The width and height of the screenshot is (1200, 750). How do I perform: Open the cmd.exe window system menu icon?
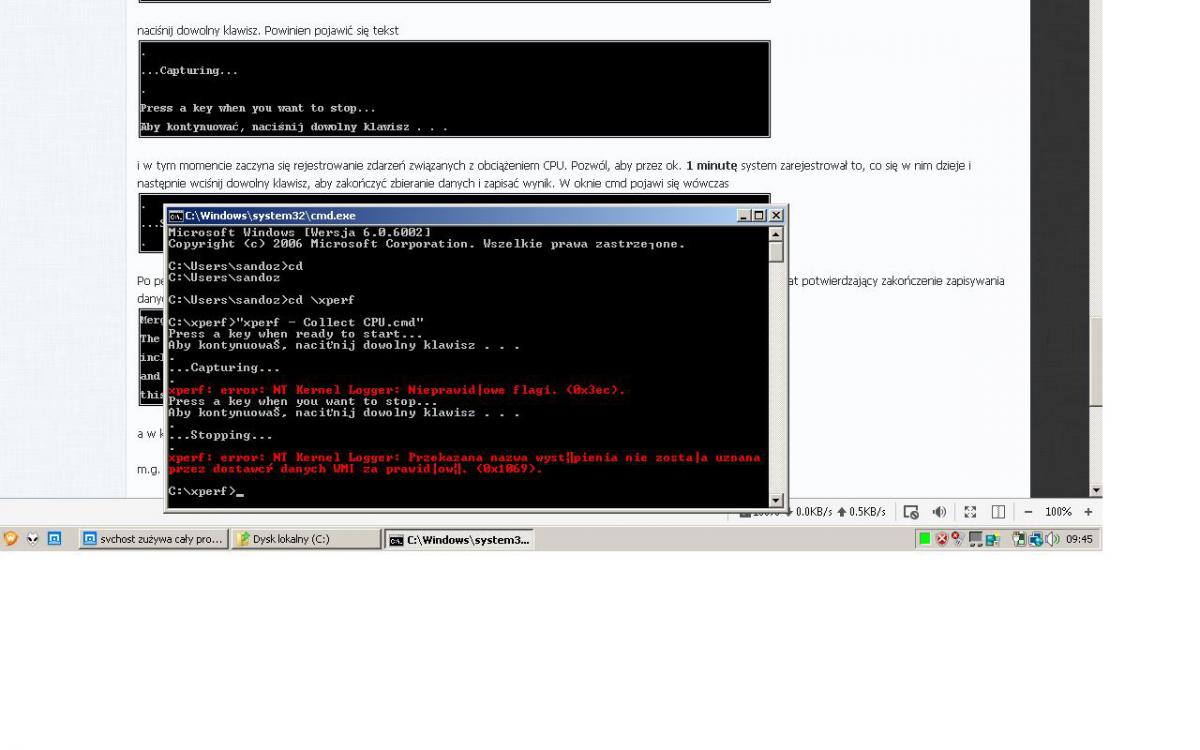tap(175, 215)
